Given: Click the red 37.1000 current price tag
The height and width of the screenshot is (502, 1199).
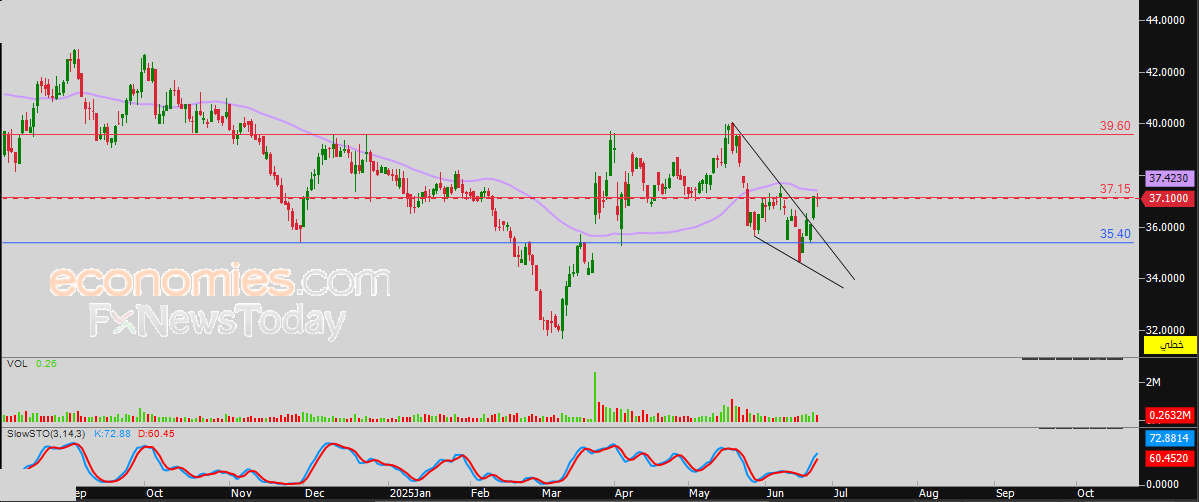Looking at the screenshot, I should coord(1169,198).
